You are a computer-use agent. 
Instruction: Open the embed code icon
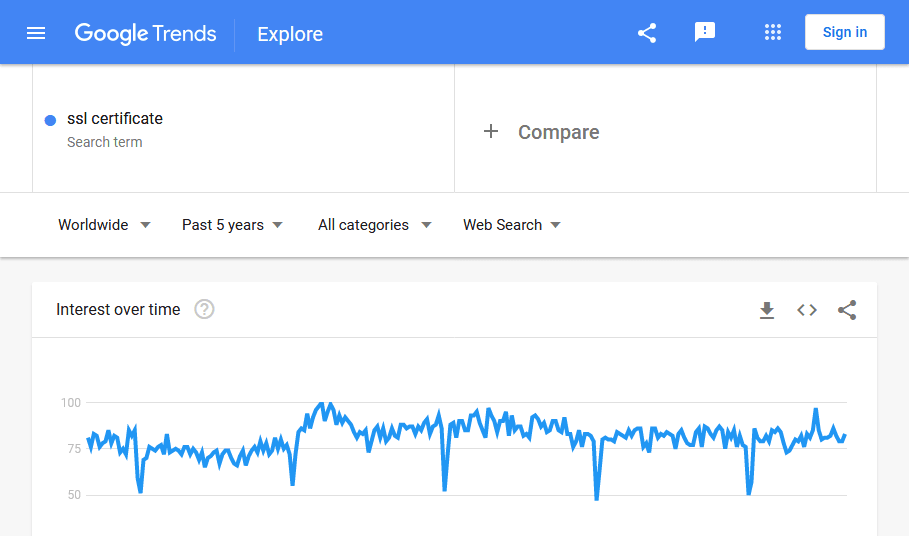point(807,310)
